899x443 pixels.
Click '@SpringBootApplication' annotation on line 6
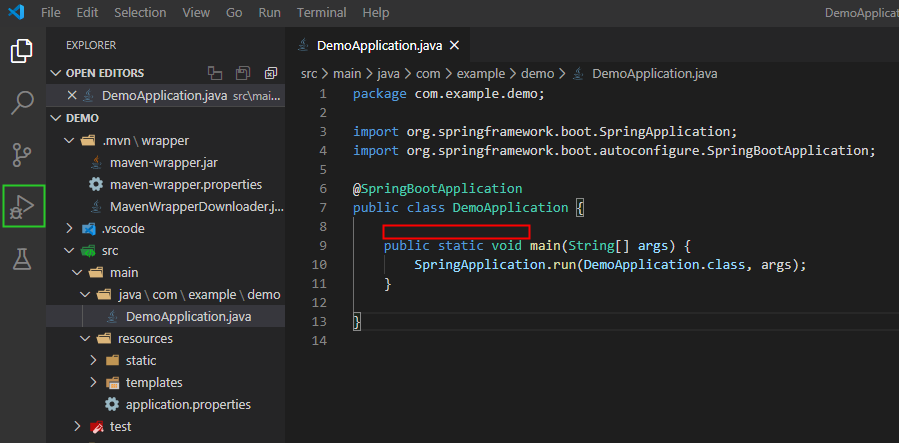(x=437, y=189)
